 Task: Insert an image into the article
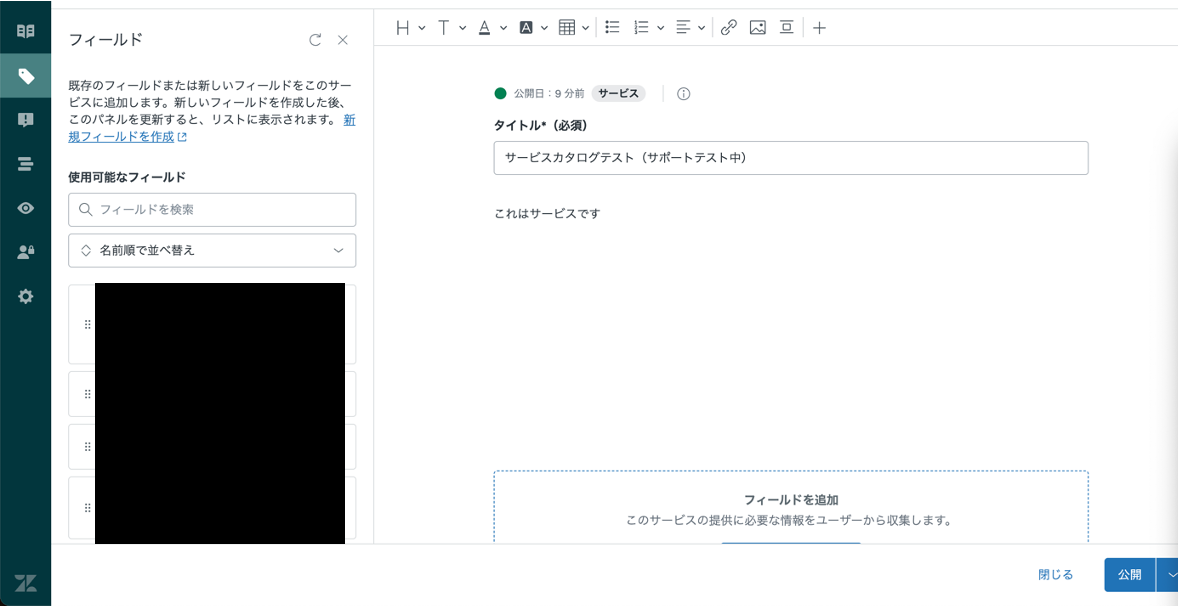pyautogui.click(x=757, y=28)
